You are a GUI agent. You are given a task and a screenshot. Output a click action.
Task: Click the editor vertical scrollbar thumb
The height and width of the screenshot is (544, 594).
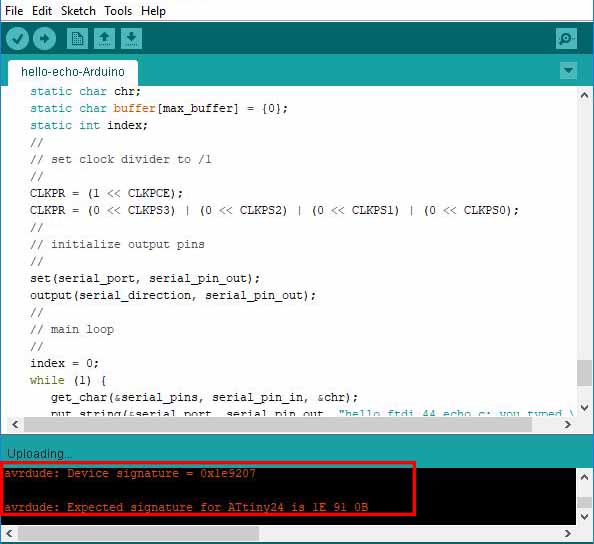tap(584, 373)
